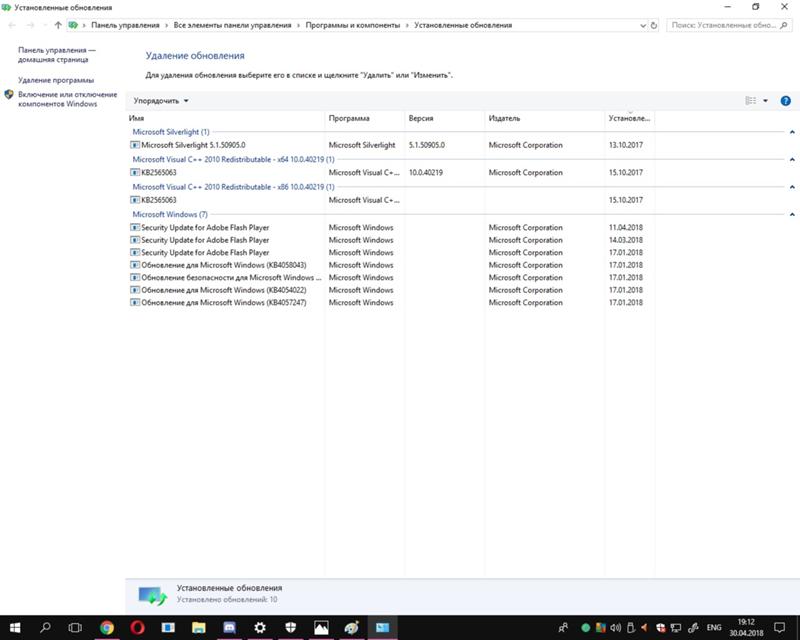Screen dimensions: 800x640
Task: Click the Microsoft Silverlight (1) group heading
Action: point(171,132)
